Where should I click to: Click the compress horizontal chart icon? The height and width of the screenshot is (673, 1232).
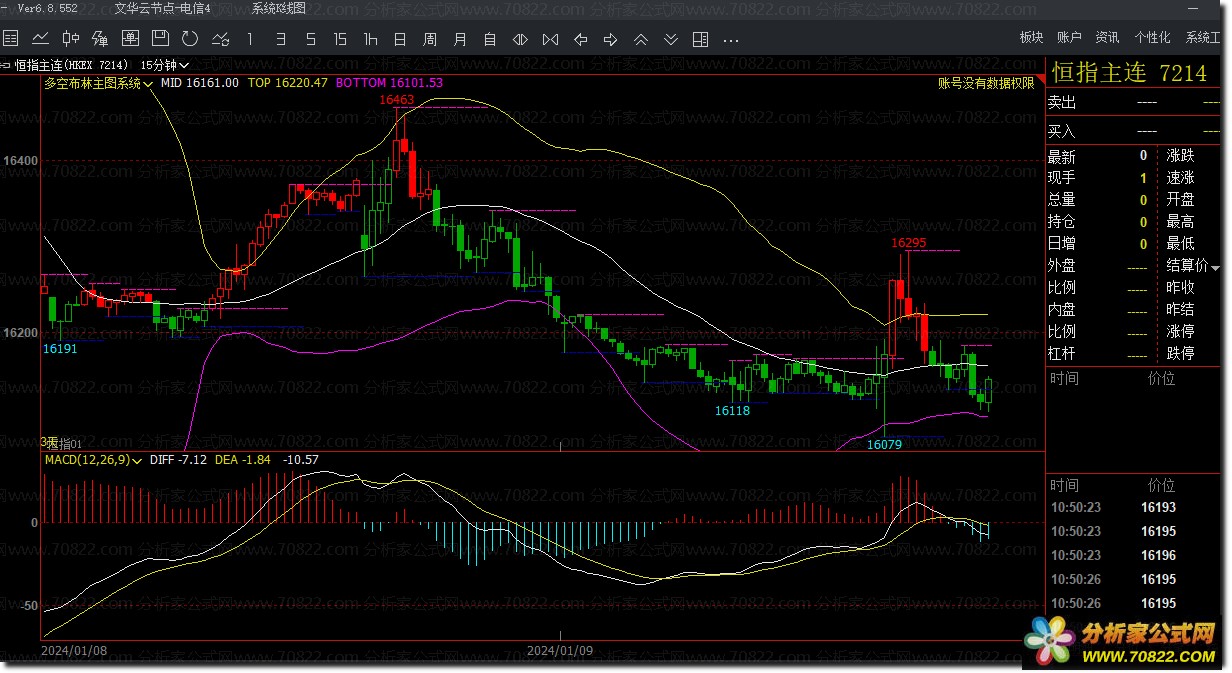tap(550, 39)
